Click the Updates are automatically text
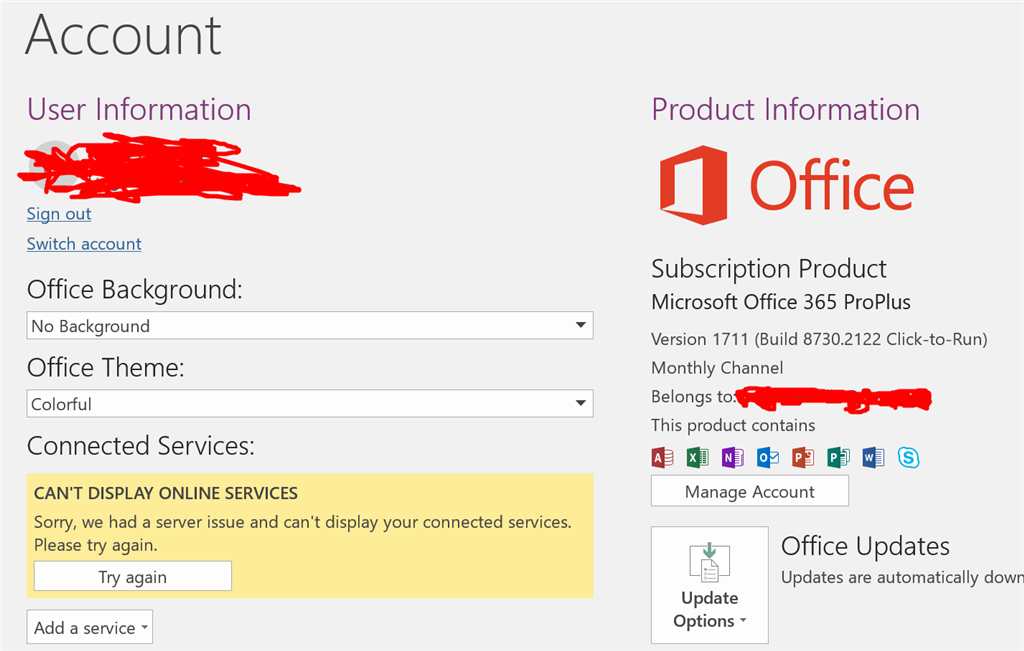The height and width of the screenshot is (651, 1024). (902, 577)
